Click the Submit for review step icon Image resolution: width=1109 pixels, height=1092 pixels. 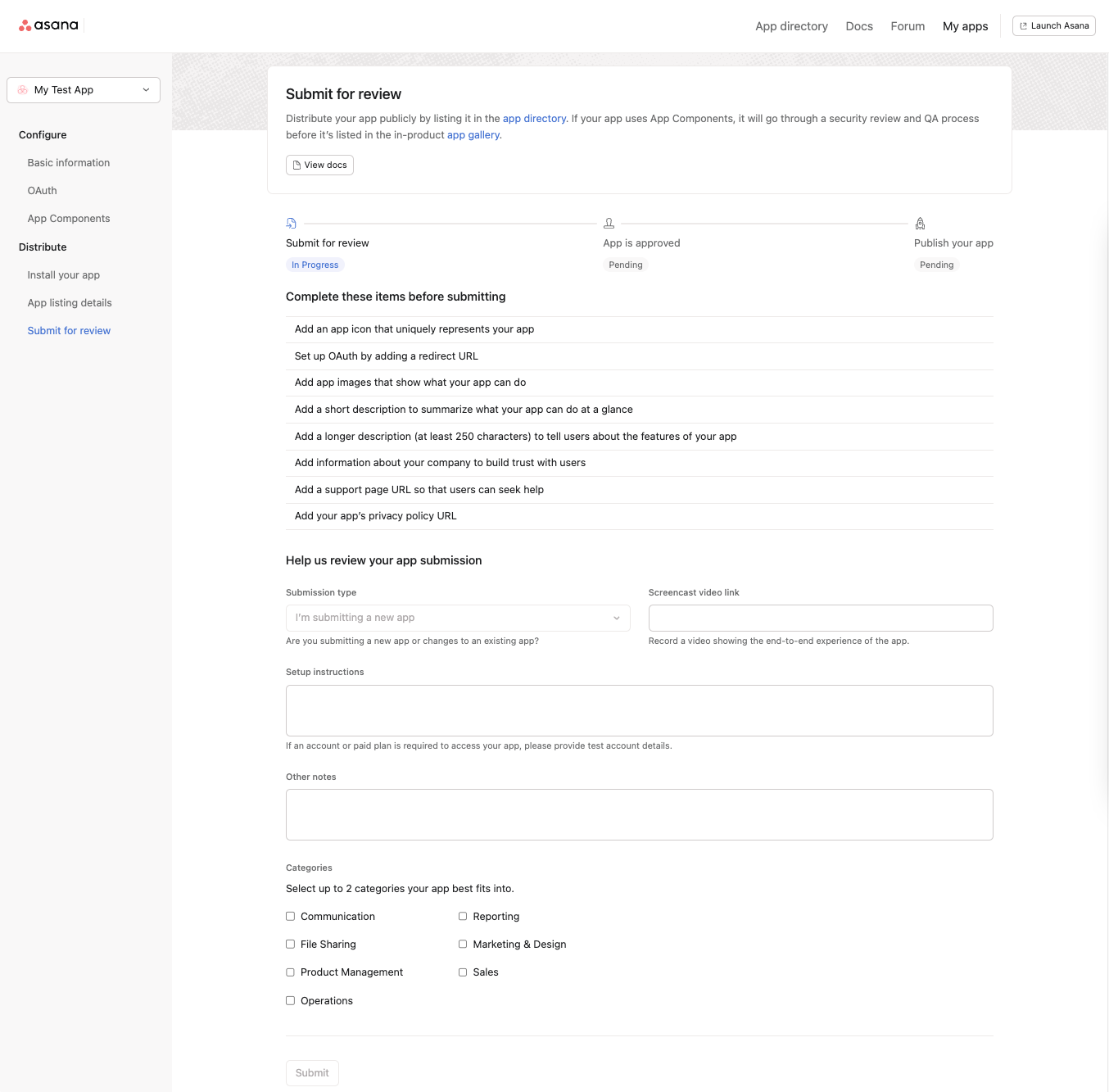pos(291,224)
